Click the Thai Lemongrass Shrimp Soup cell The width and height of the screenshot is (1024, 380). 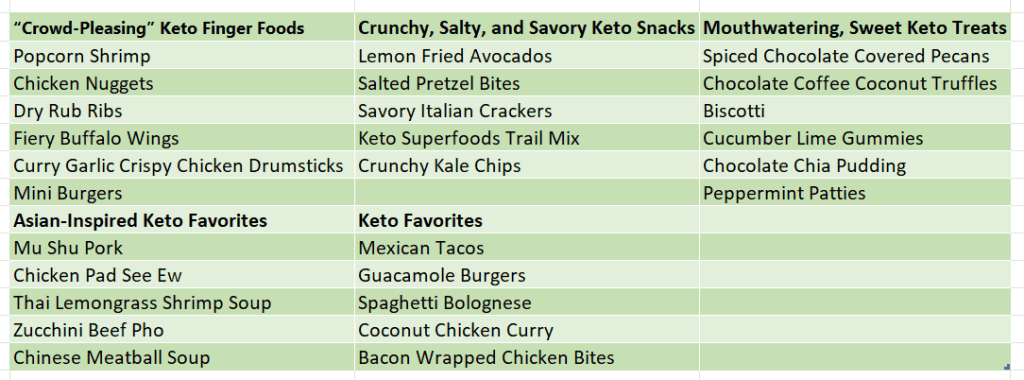182,303
